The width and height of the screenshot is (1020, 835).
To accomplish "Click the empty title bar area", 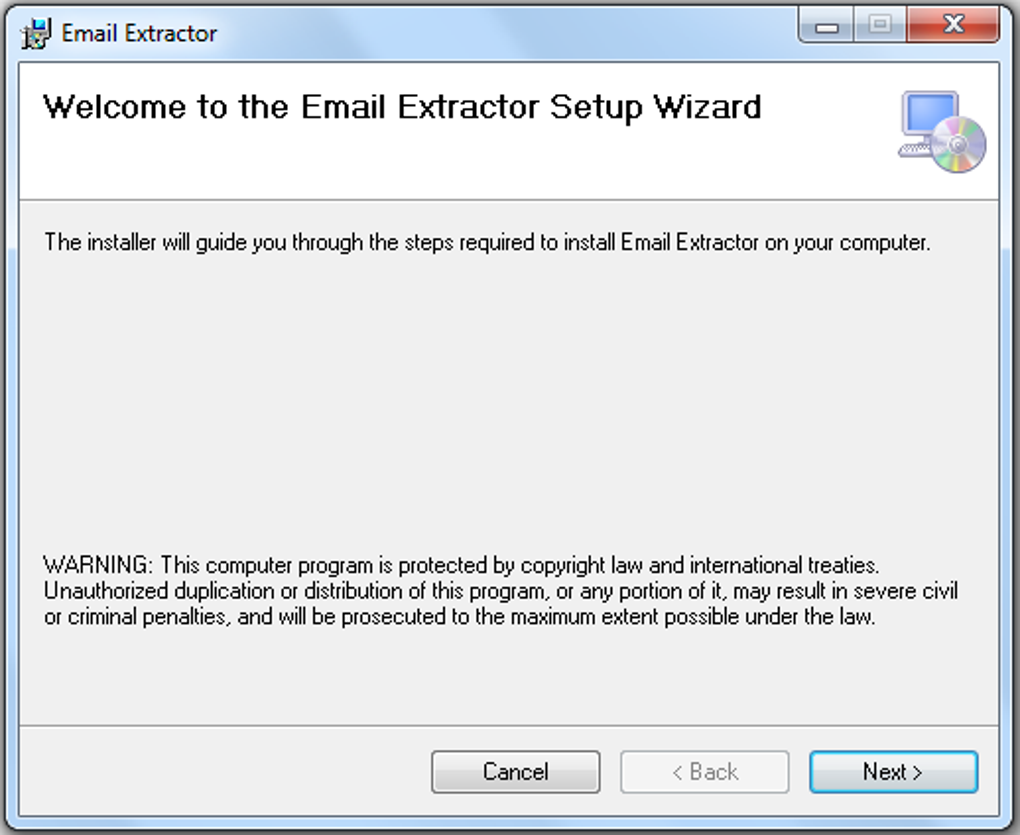I will [x=500, y=31].
